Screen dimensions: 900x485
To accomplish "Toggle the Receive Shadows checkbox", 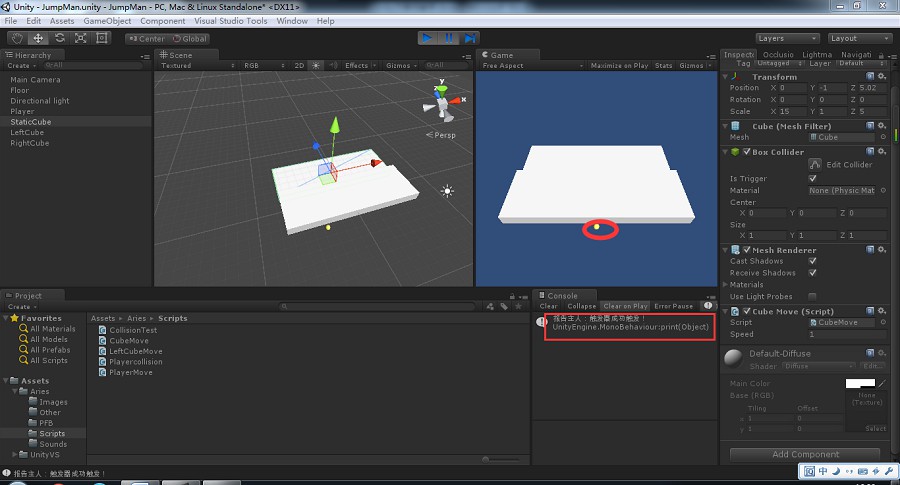I will coord(812,273).
